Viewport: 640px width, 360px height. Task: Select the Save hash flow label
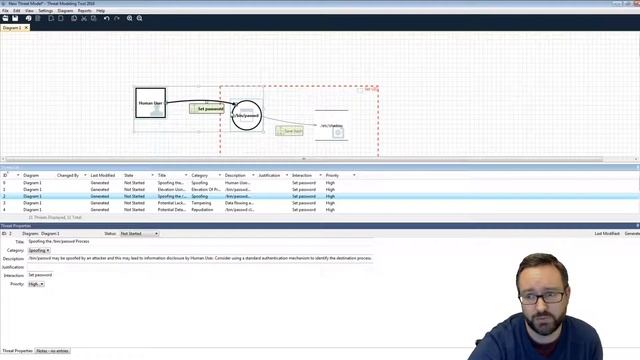click(289, 131)
